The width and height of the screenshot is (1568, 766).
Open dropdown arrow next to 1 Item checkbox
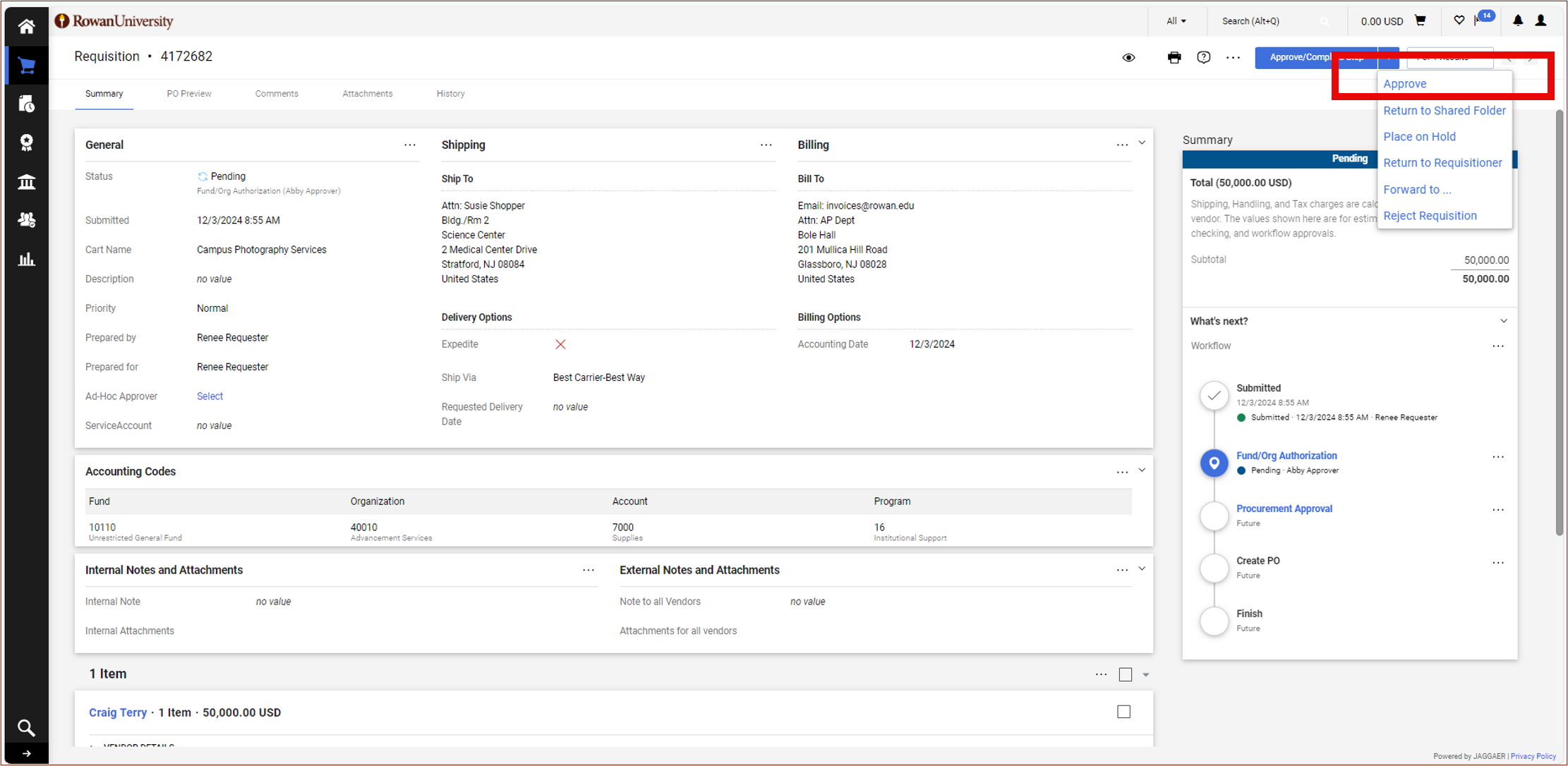click(1145, 675)
